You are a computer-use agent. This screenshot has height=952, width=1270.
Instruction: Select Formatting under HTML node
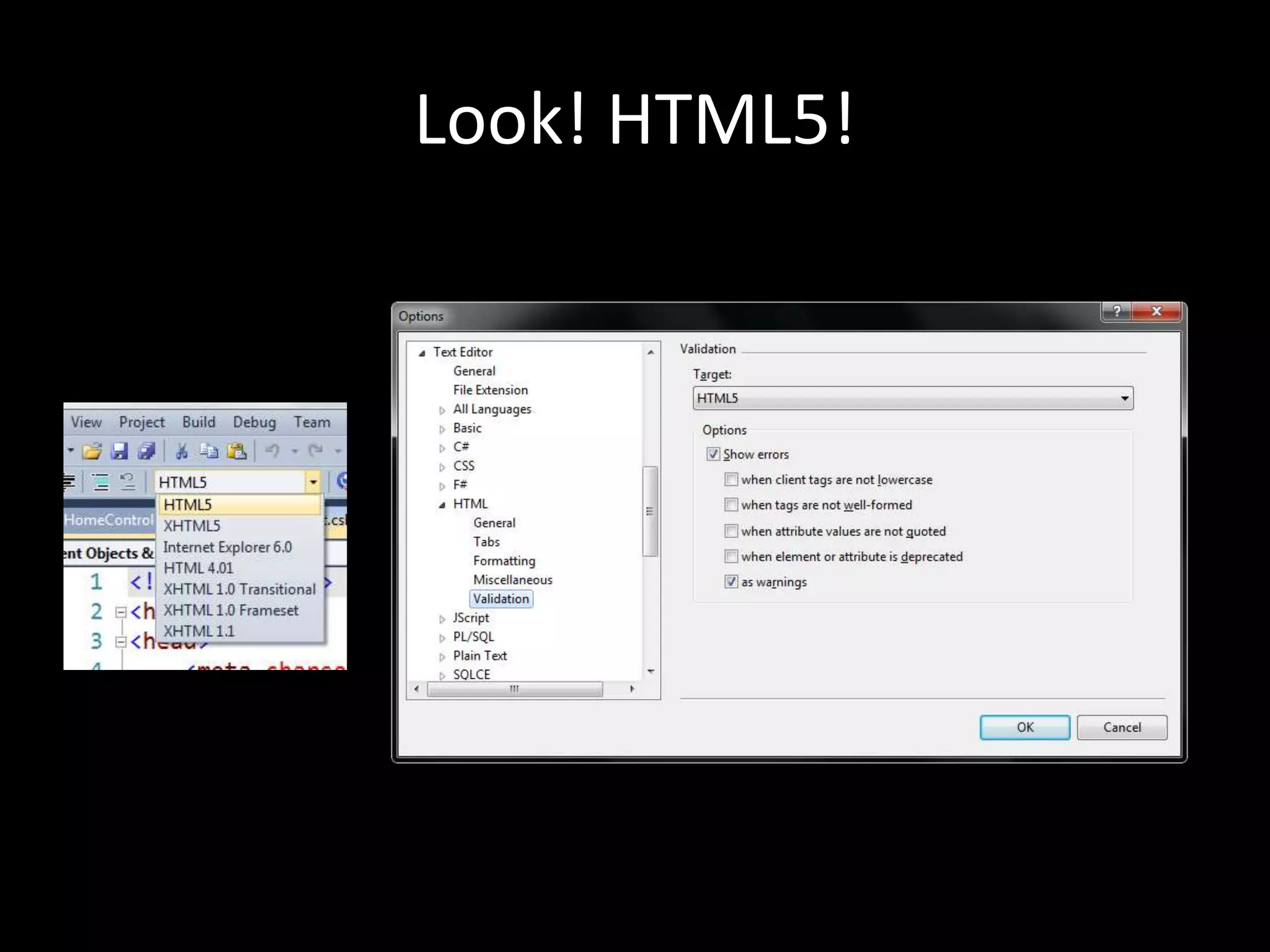pyautogui.click(x=504, y=561)
